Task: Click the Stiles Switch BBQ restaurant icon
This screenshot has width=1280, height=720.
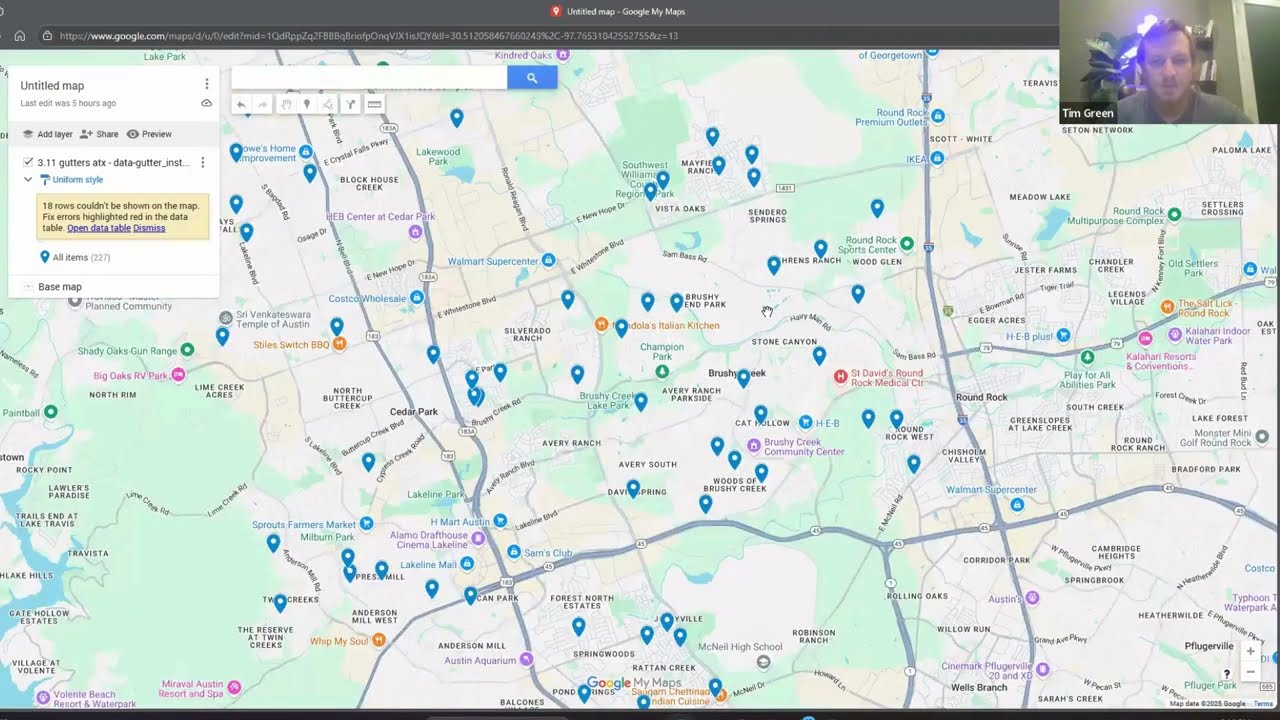Action: (339, 344)
